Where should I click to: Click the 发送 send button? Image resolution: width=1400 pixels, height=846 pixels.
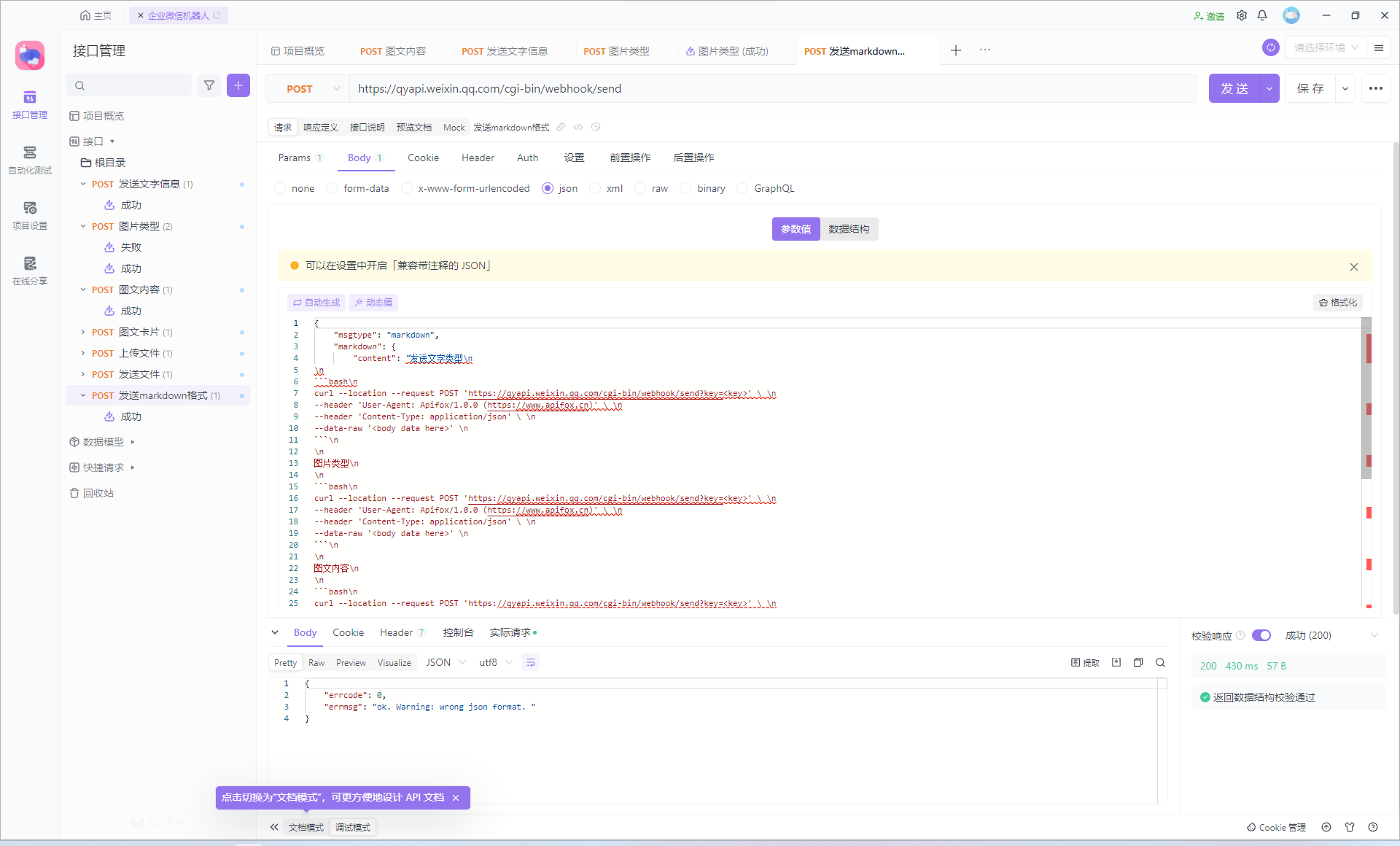[1234, 88]
